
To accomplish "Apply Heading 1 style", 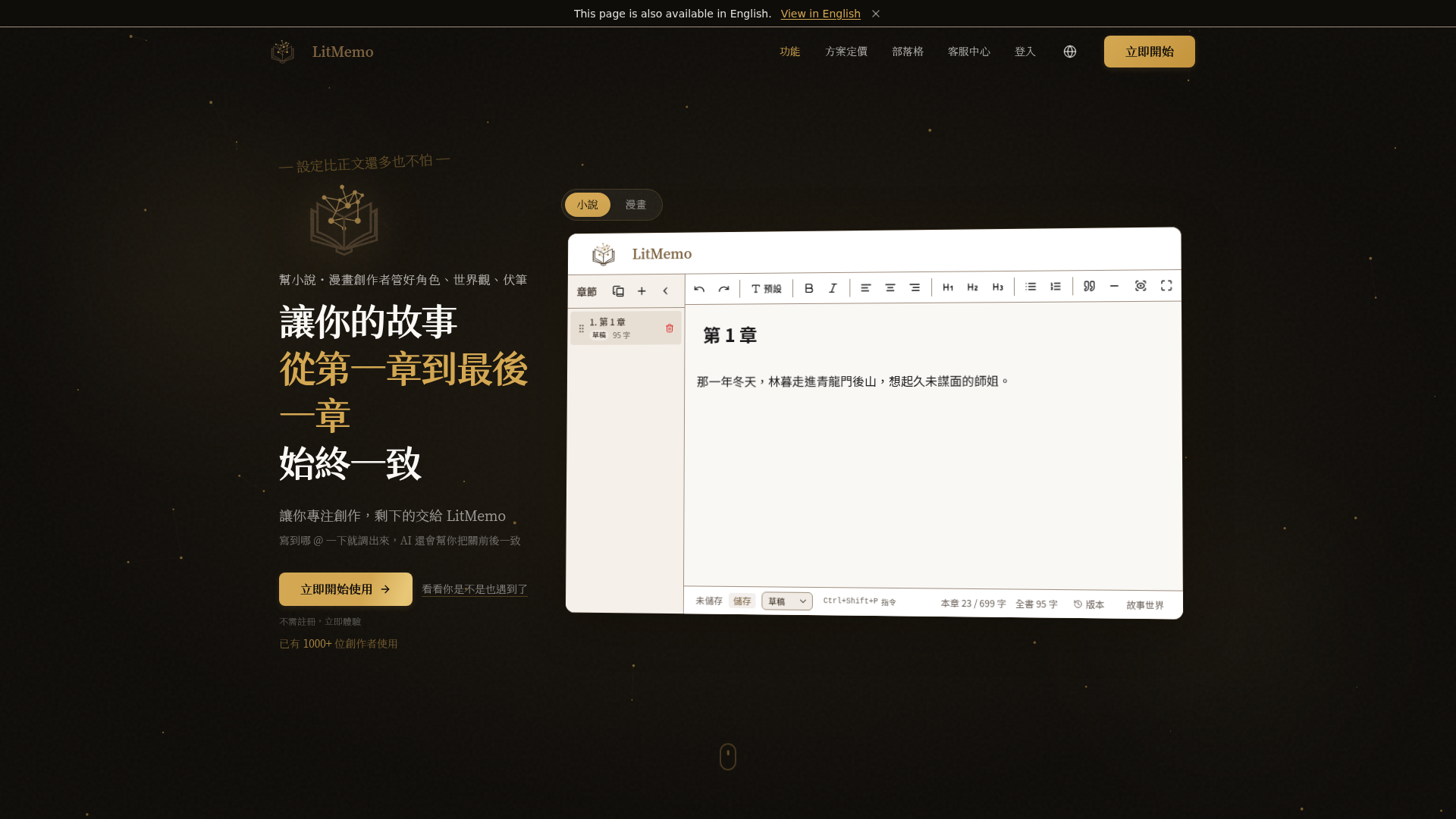I will point(948,287).
